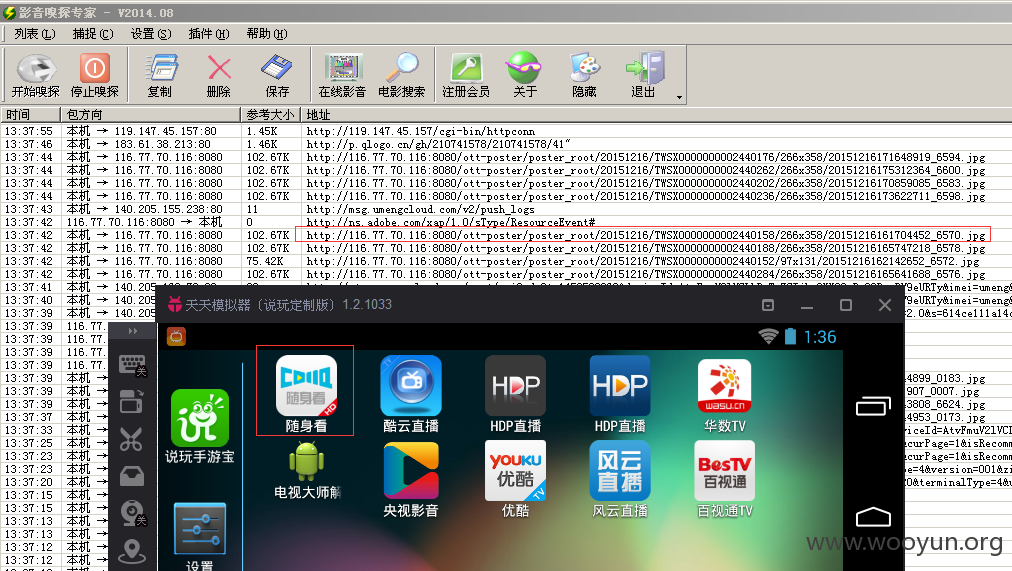Launch 央视影音 app in emulator

pyautogui.click(x=411, y=480)
